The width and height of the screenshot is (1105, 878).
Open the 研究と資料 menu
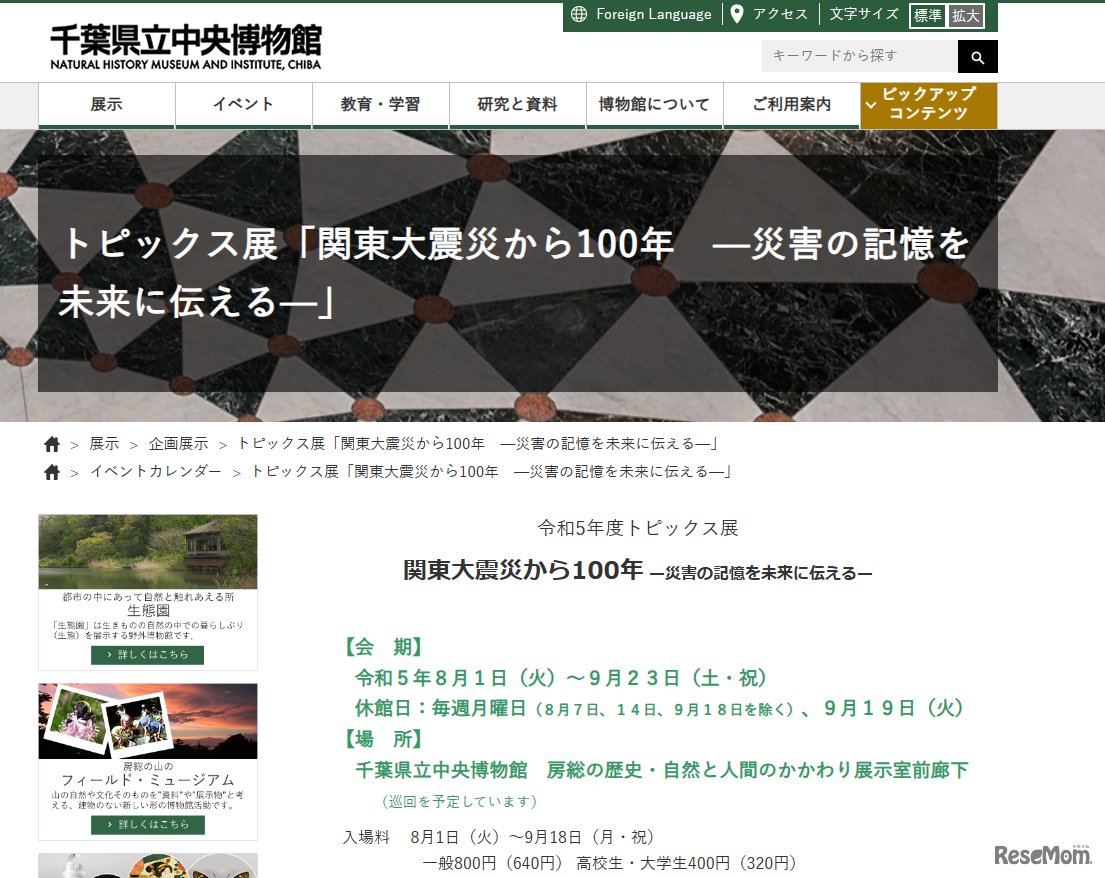point(517,104)
